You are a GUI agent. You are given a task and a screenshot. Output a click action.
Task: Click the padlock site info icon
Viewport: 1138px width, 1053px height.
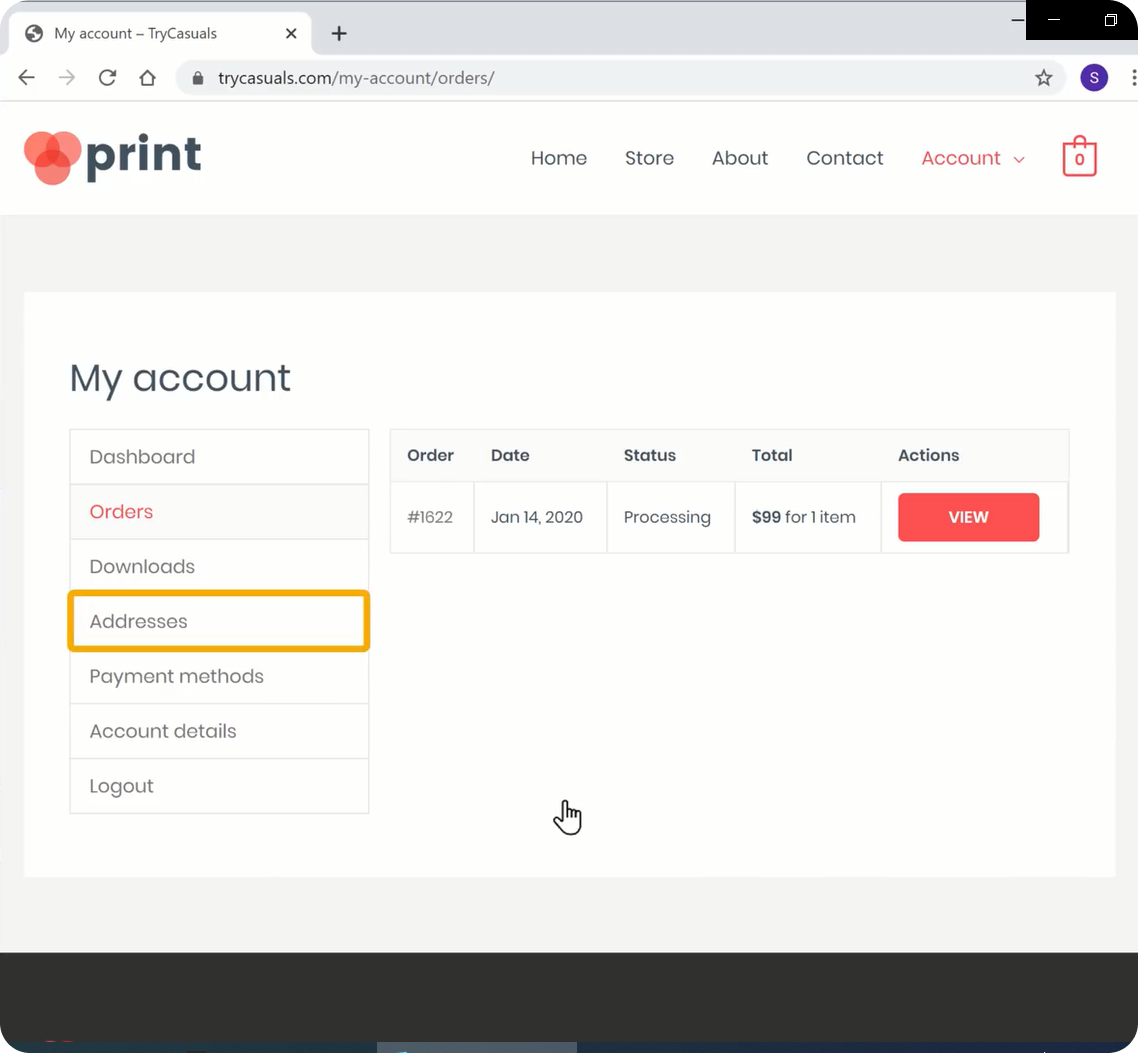tap(197, 78)
